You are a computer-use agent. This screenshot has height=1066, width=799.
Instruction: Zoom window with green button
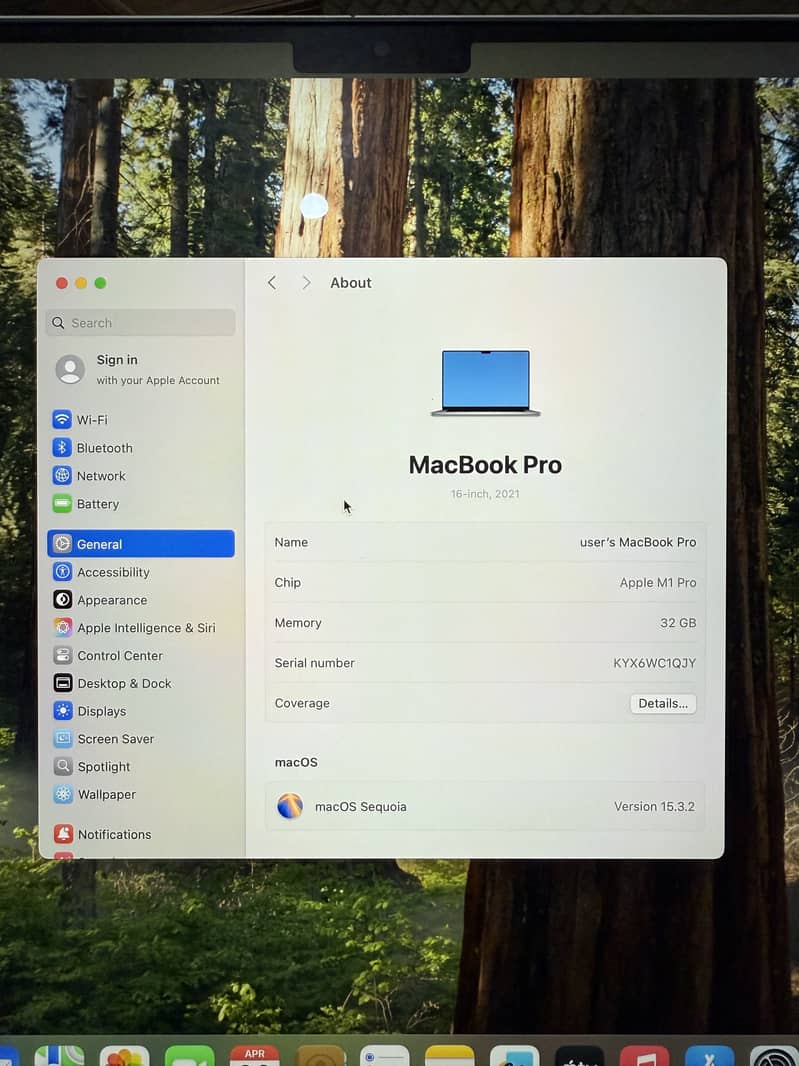coord(101,283)
